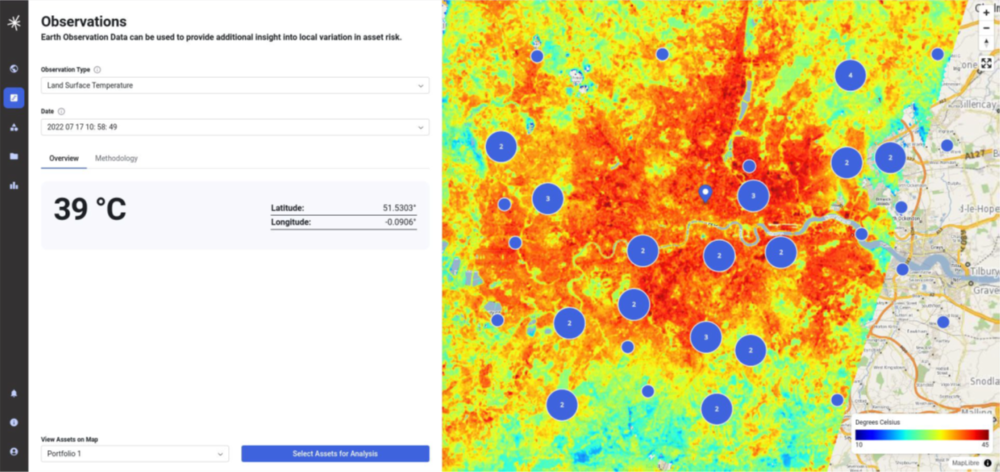Select the Overview tab
The width and height of the screenshot is (1000, 472).
(x=64, y=158)
